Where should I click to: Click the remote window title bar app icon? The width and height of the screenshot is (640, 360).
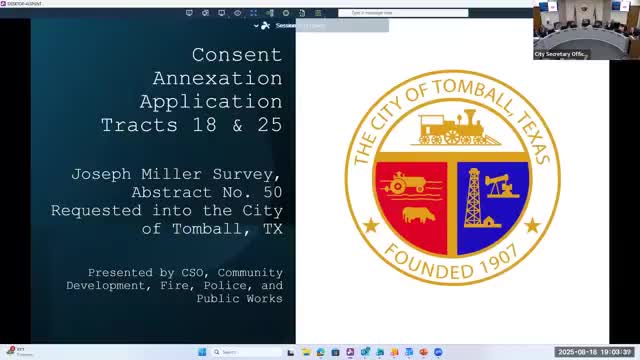click(3, 4)
